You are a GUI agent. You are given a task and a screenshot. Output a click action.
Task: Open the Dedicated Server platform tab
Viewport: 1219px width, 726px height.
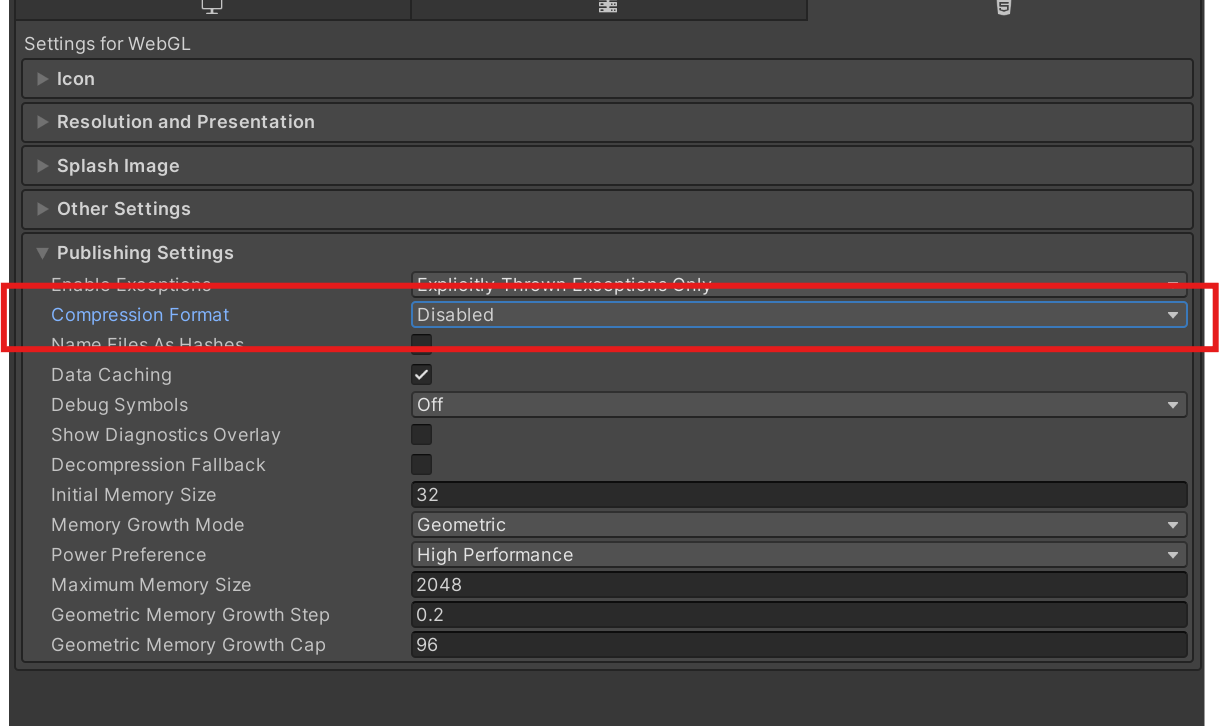click(608, 7)
